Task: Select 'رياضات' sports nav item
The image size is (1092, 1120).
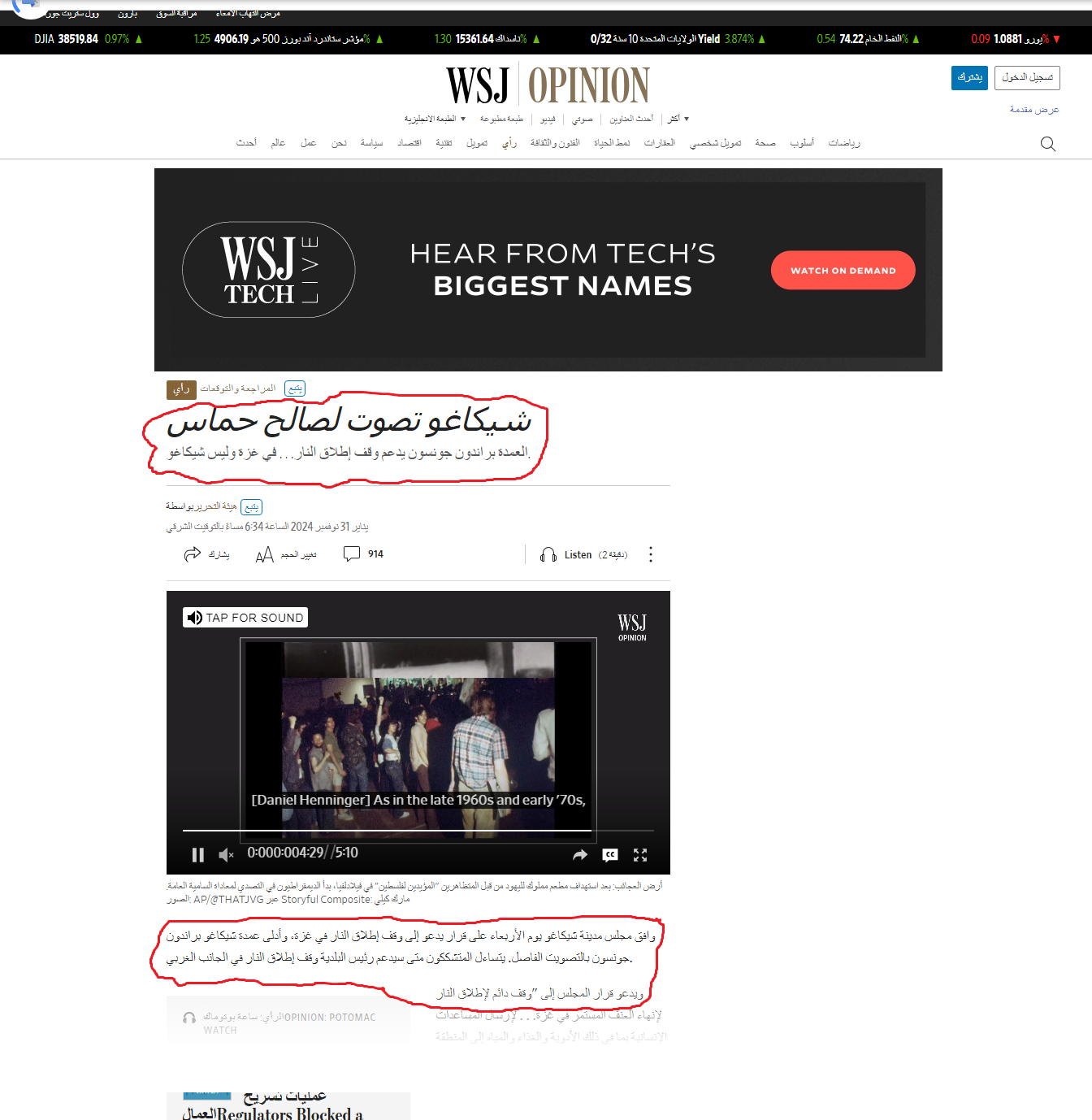Action: click(844, 143)
